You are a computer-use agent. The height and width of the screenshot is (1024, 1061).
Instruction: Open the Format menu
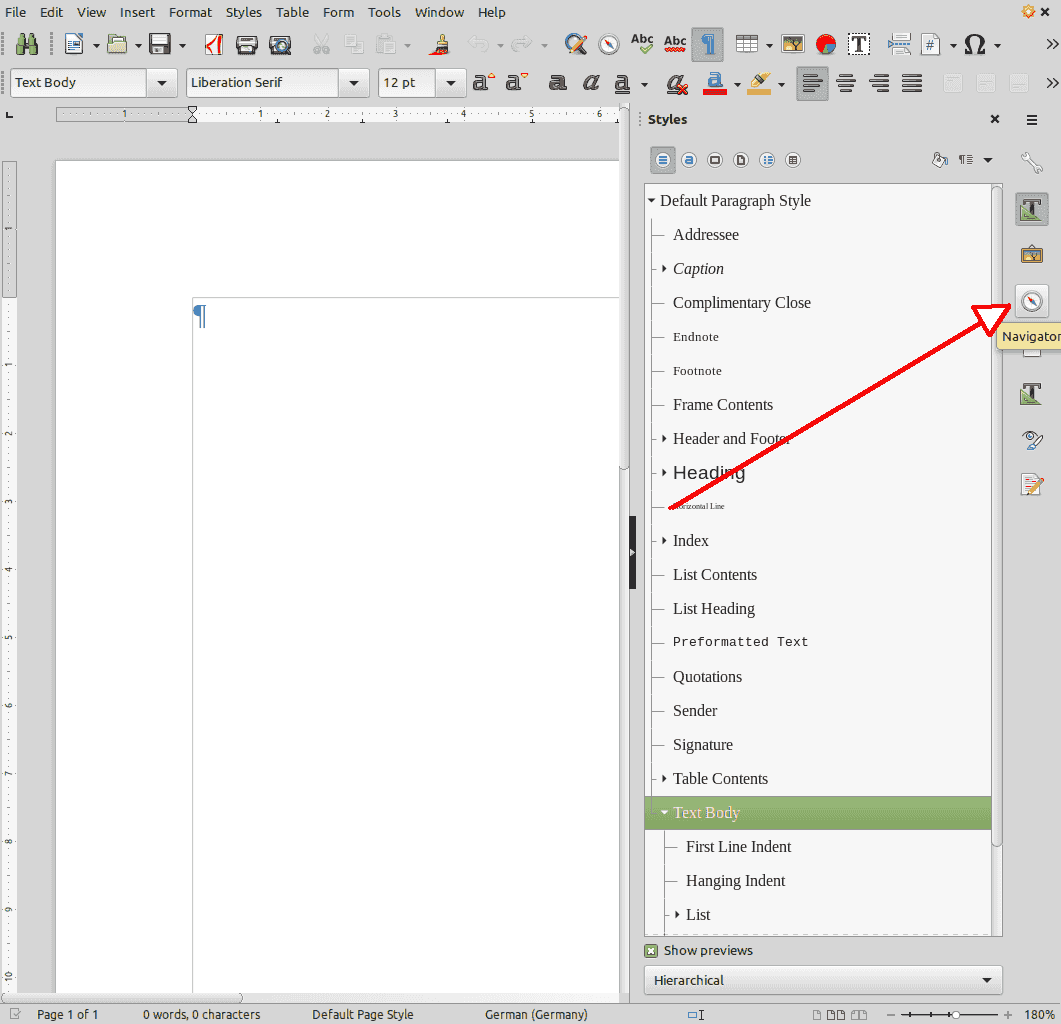[x=190, y=12]
